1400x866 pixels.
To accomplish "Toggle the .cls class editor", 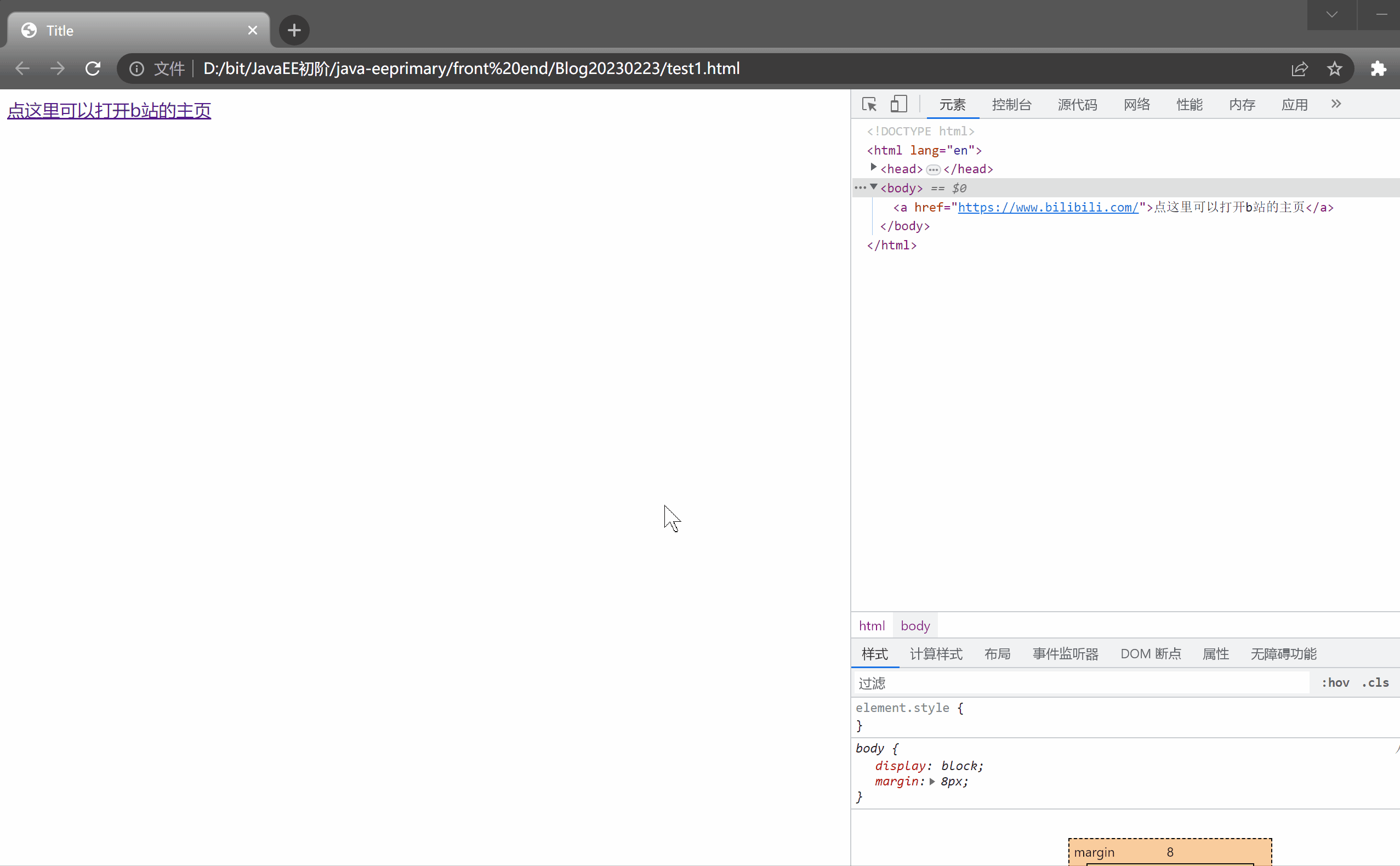I will tap(1375, 682).
